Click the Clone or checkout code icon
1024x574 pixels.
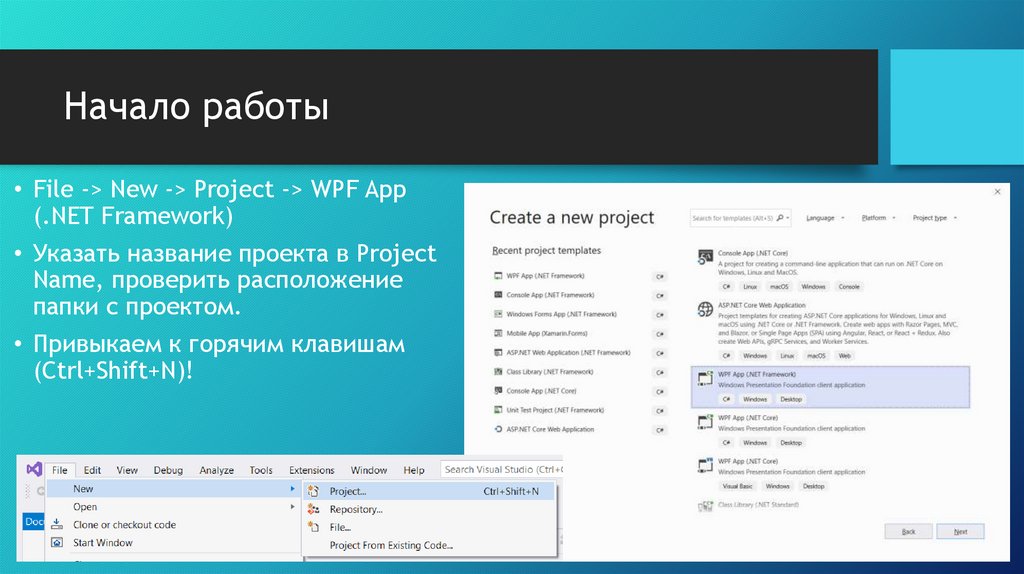click(x=57, y=524)
